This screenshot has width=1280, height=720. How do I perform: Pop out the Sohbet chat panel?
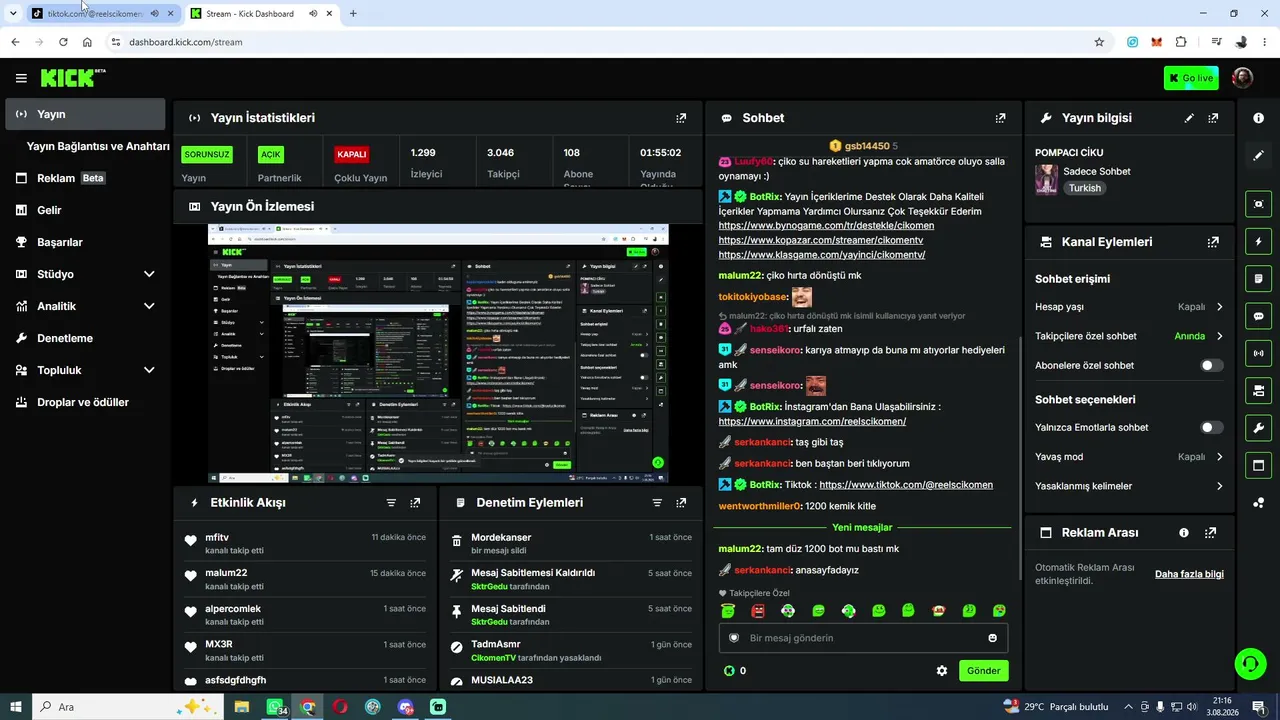click(1000, 118)
